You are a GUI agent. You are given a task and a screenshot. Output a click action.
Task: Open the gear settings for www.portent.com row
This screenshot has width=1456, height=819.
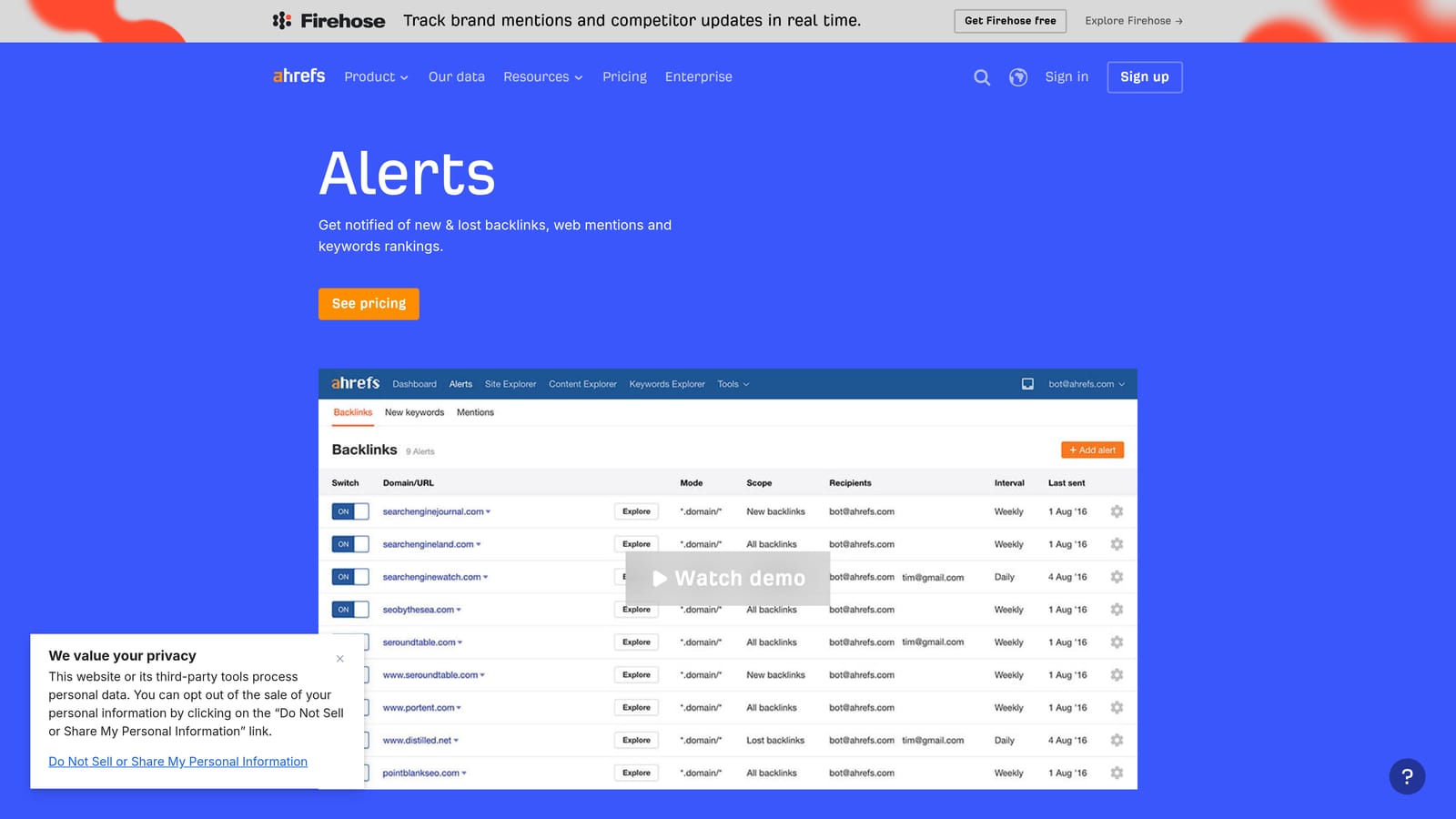coord(1117,708)
